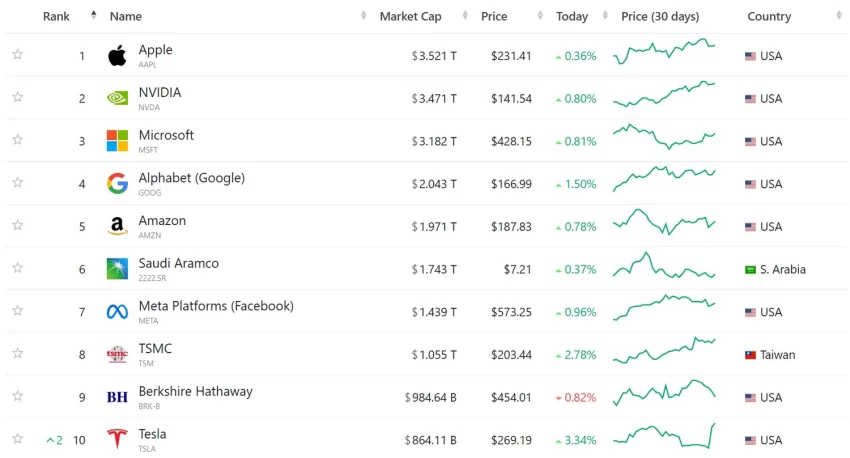Click the Microsoft logo icon
The image size is (850, 458).
point(117,141)
